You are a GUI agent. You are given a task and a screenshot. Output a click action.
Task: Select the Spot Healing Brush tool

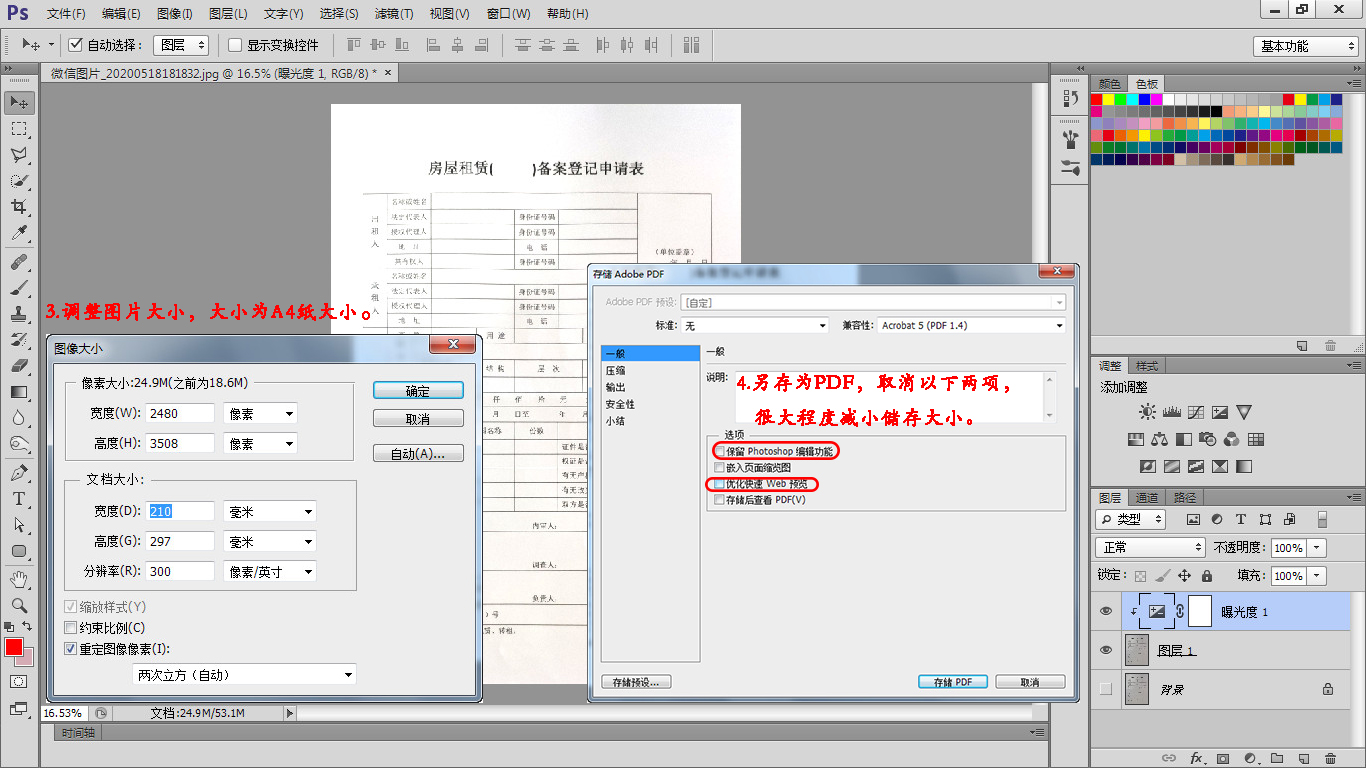[19, 262]
